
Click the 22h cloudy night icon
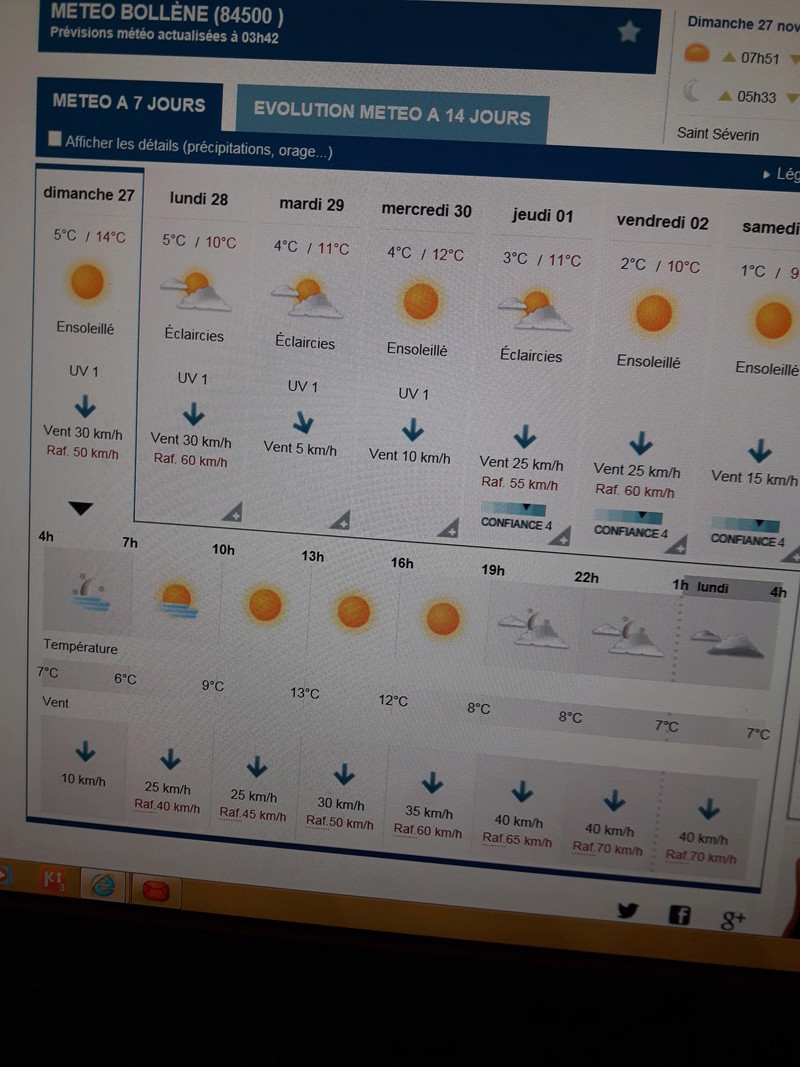pyautogui.click(x=628, y=637)
